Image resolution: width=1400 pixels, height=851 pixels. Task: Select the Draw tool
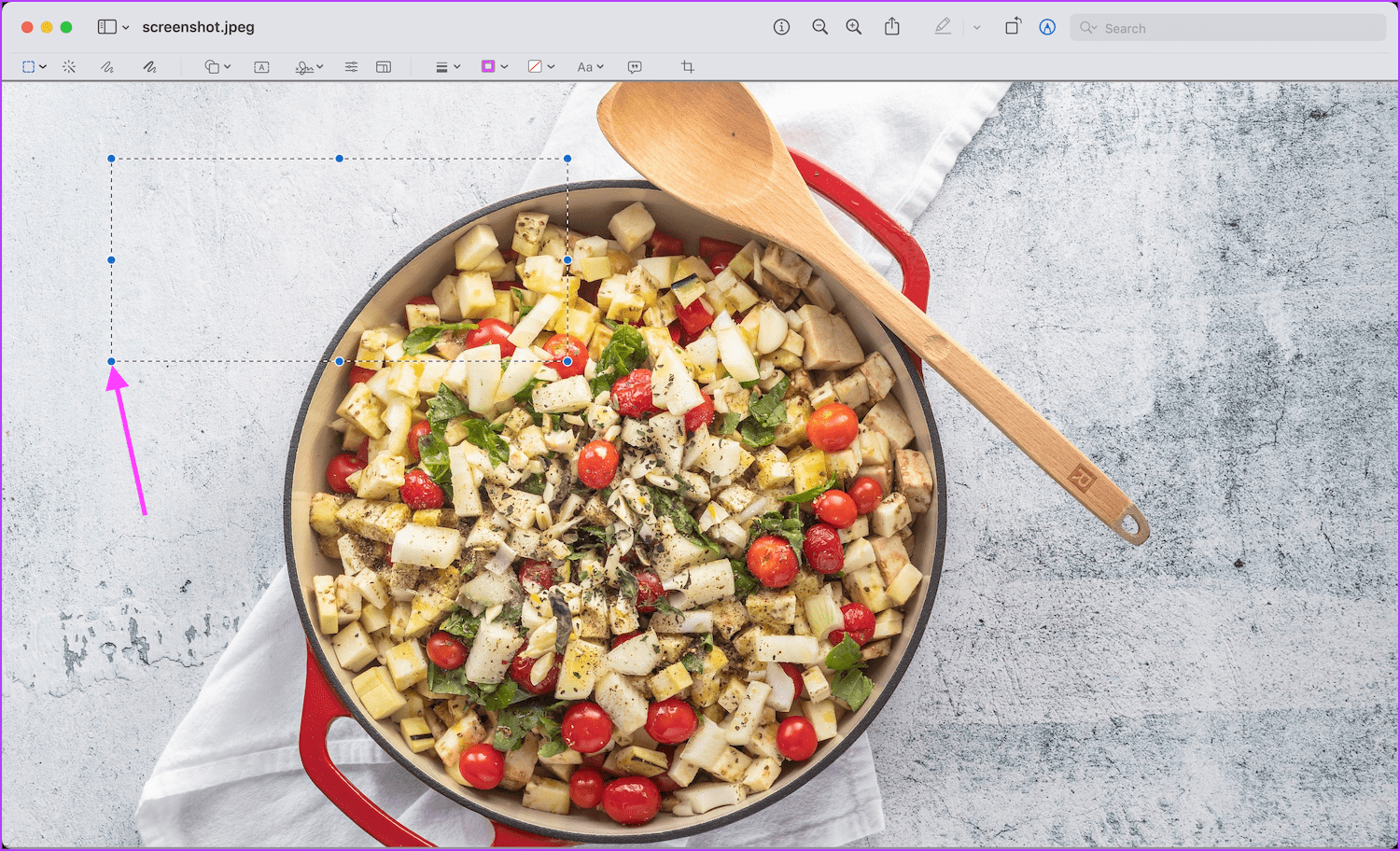[x=149, y=67]
